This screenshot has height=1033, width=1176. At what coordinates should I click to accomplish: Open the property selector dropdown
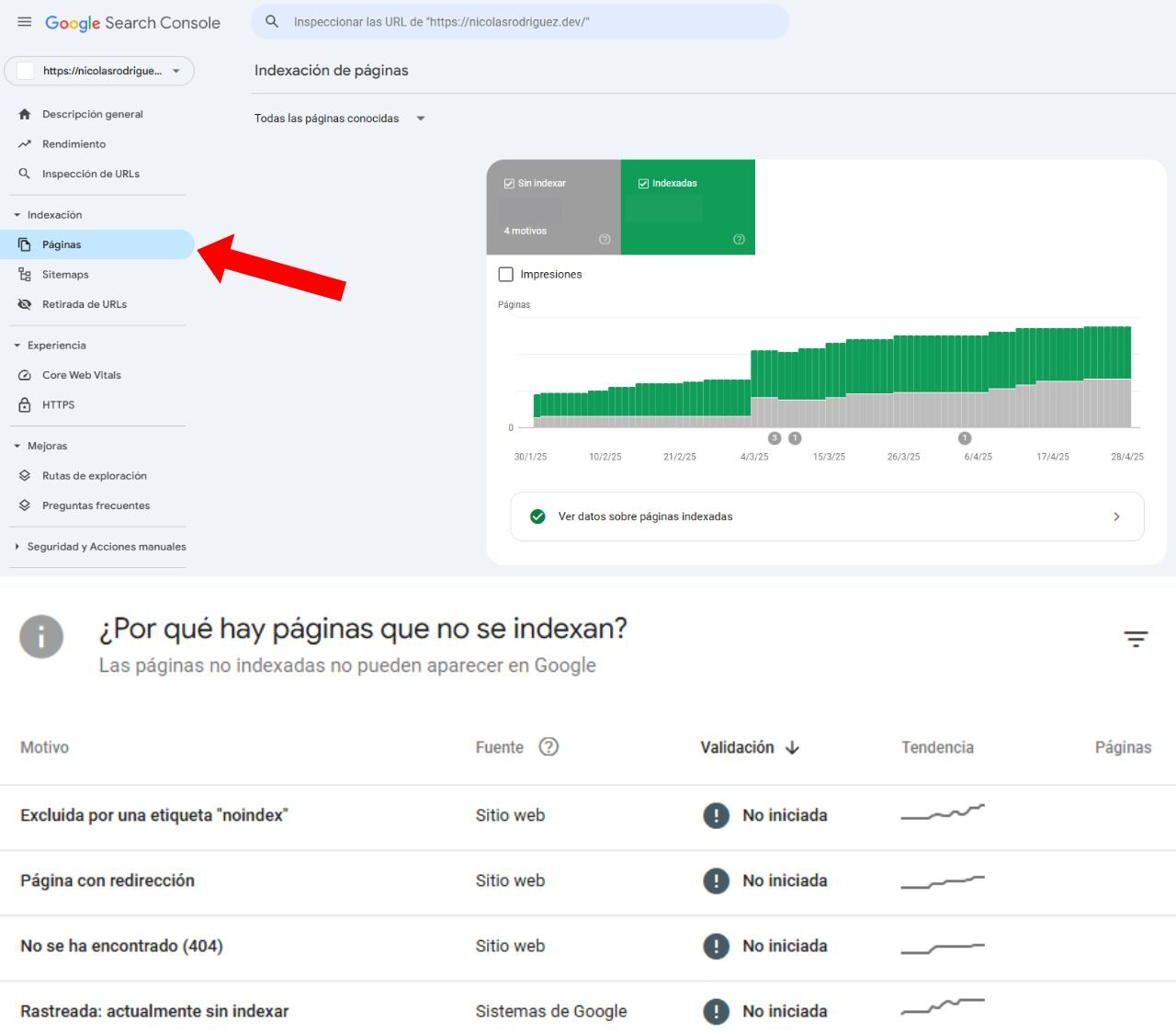[99, 71]
